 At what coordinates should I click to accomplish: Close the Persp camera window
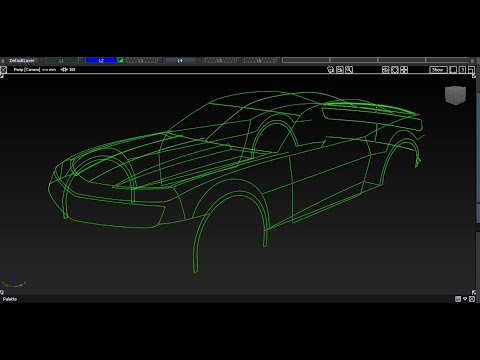click(x=3, y=69)
